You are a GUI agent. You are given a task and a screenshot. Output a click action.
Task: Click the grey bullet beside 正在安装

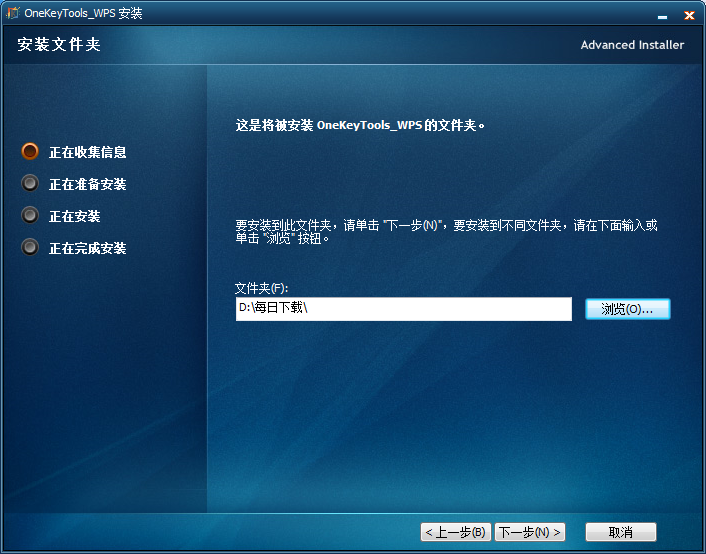click(x=30, y=216)
